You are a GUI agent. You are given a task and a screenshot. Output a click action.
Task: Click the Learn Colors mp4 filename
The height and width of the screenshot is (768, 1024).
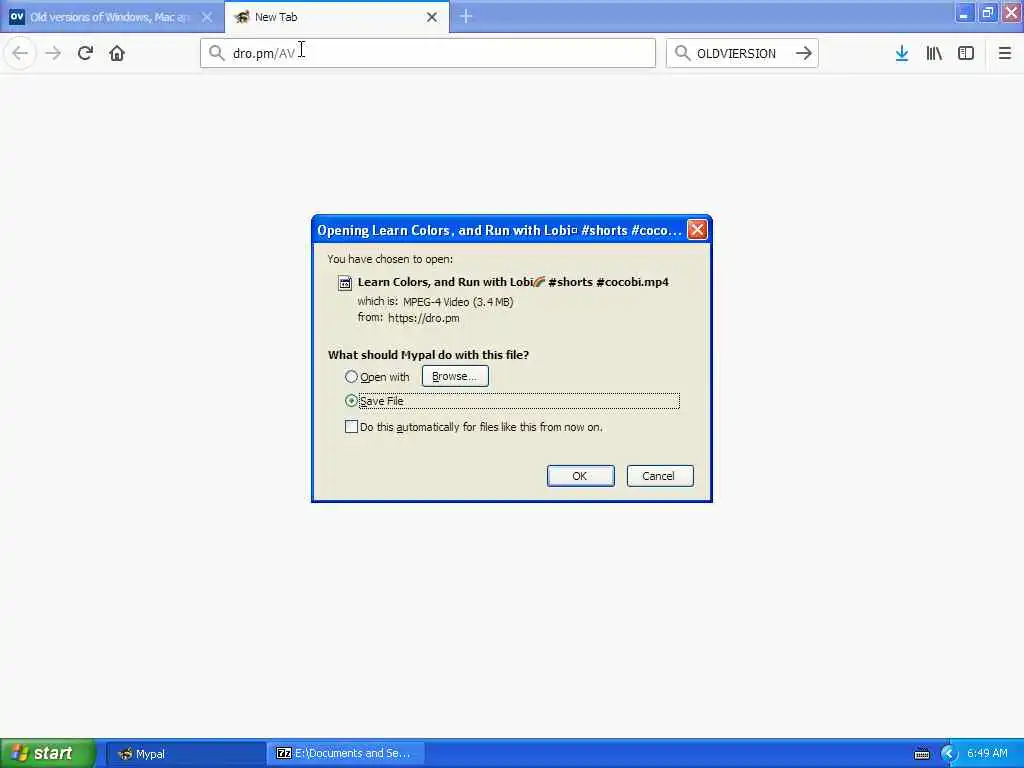(x=513, y=282)
